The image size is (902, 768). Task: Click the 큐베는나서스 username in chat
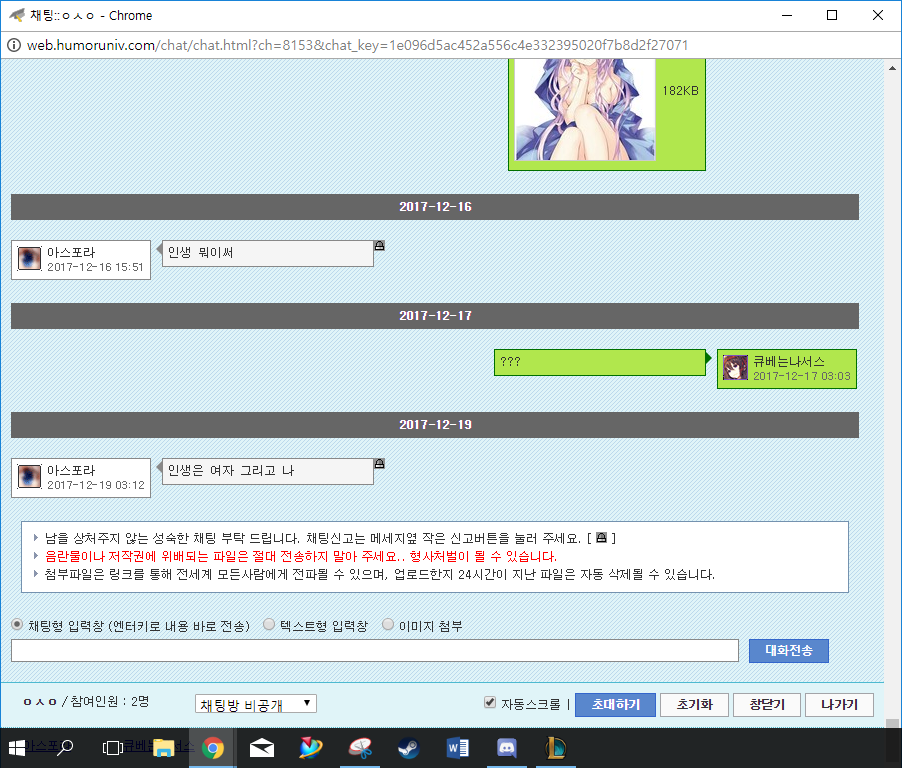[789, 361]
